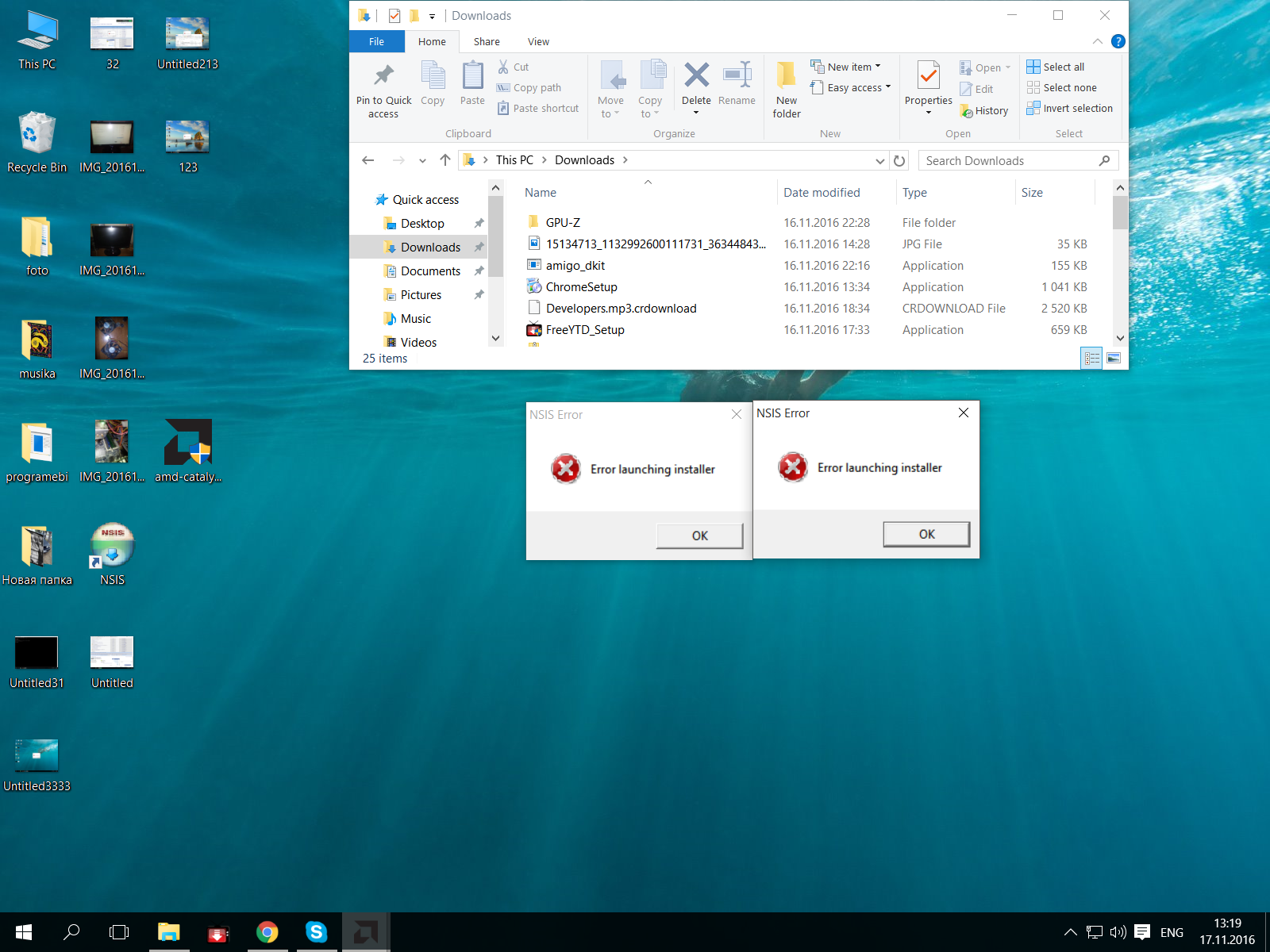1270x952 pixels.
Task: Switch to details view toggle
Action: [1092, 359]
